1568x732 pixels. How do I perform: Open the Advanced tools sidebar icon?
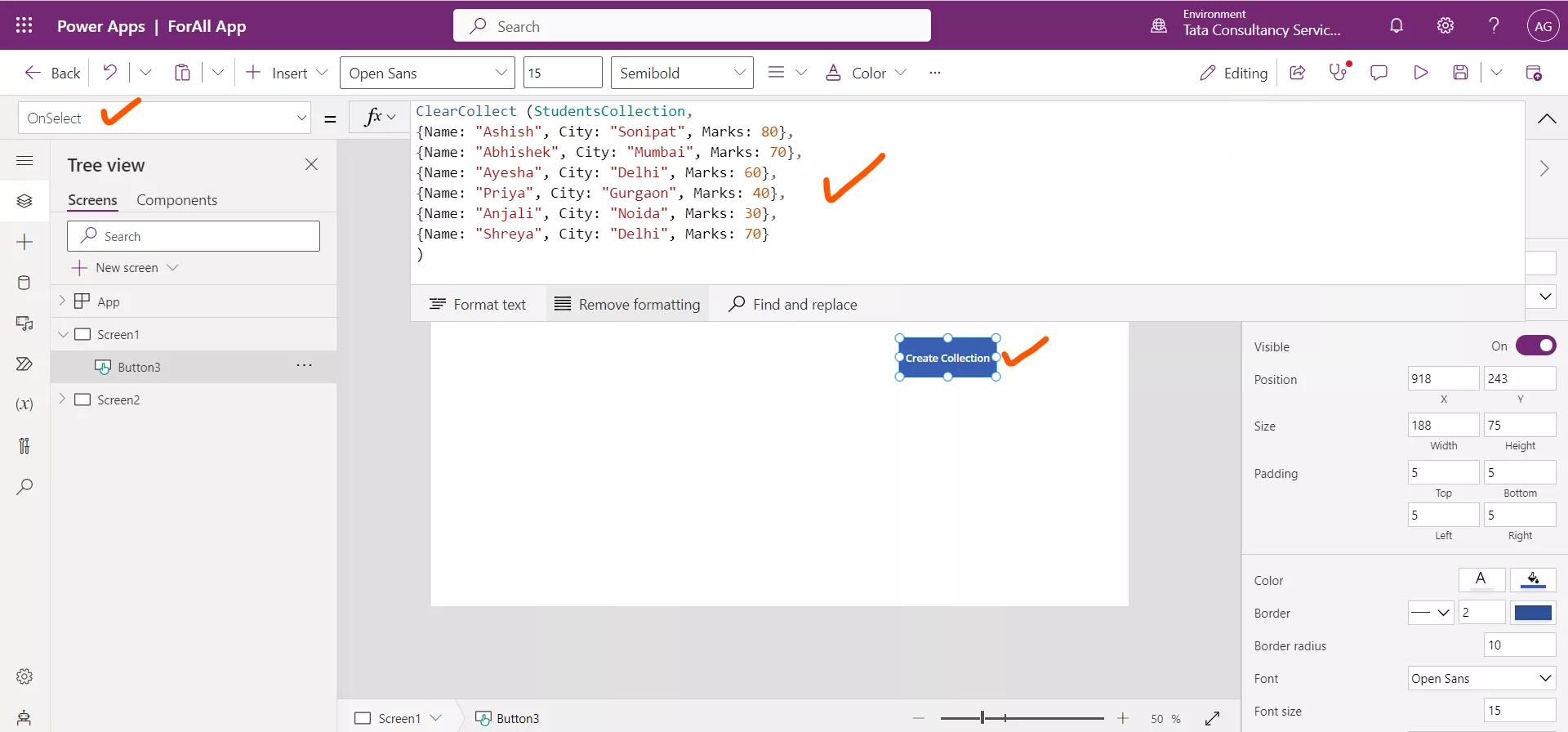click(x=24, y=445)
